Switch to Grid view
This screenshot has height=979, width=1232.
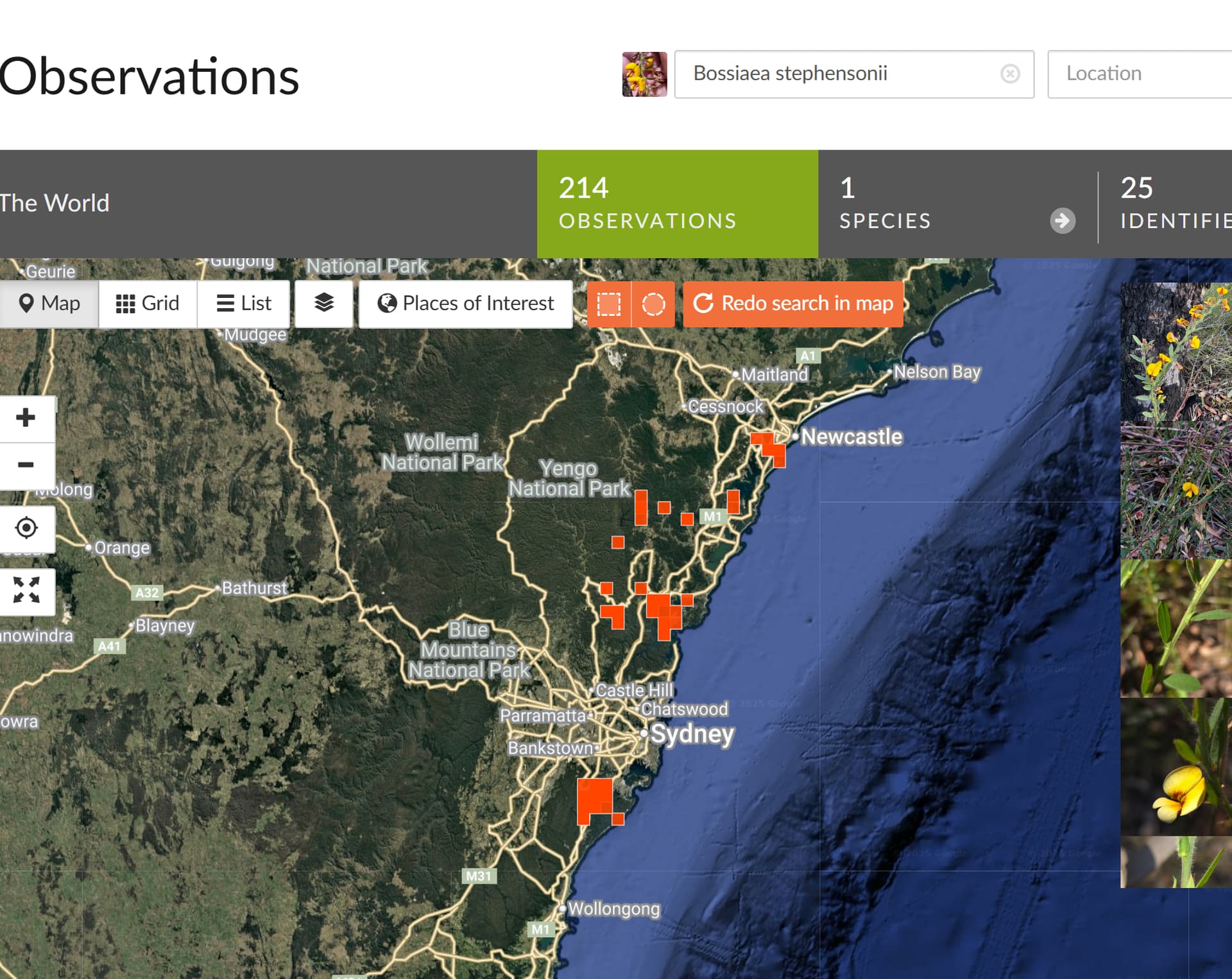148,303
